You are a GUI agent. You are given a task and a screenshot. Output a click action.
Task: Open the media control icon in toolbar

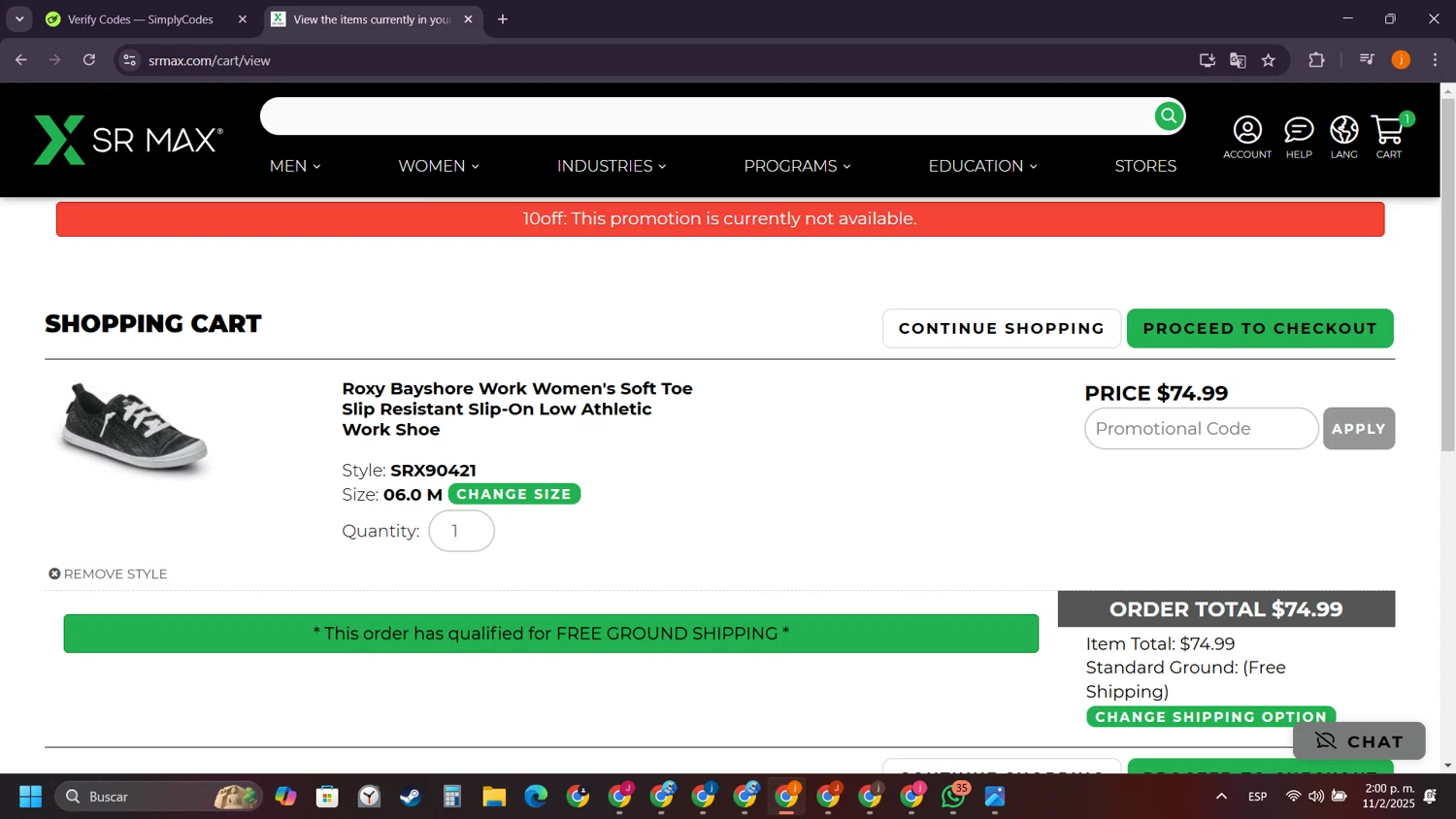1368,60
